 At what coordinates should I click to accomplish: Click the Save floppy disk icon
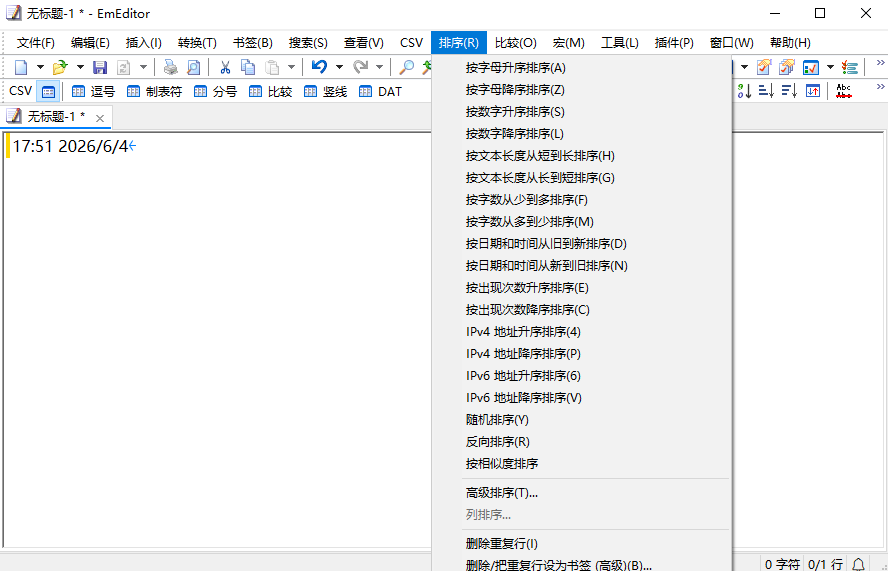pyautogui.click(x=100, y=67)
